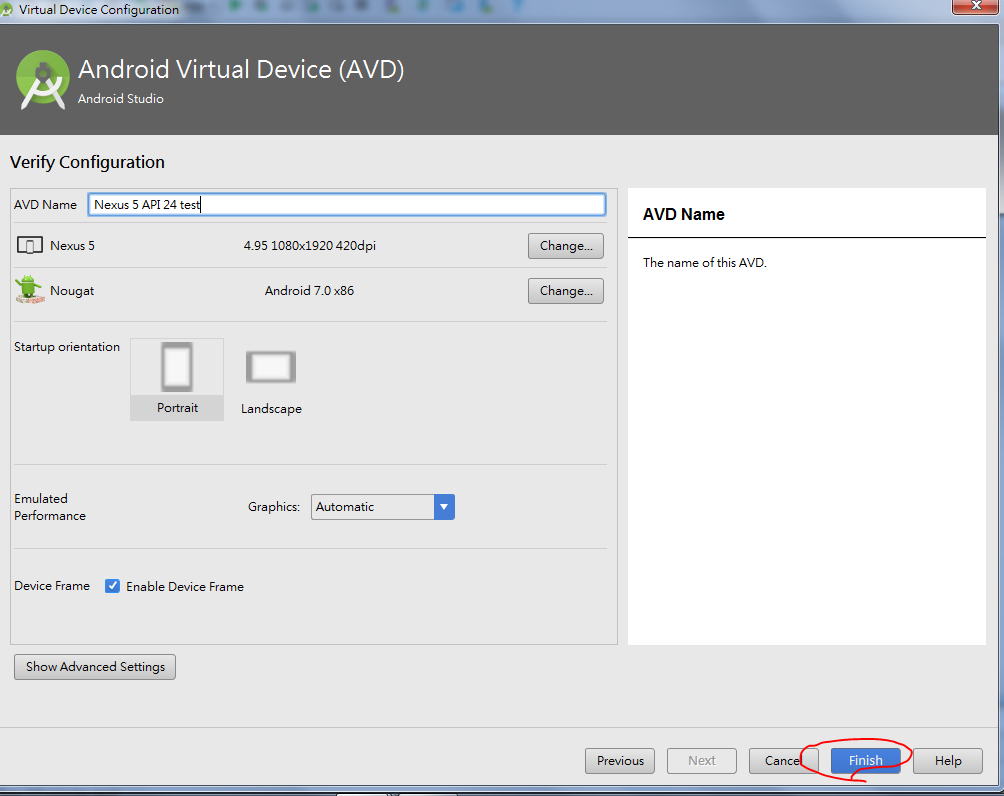
Task: Open the Graphics Automatic dropdown
Action: click(x=383, y=507)
